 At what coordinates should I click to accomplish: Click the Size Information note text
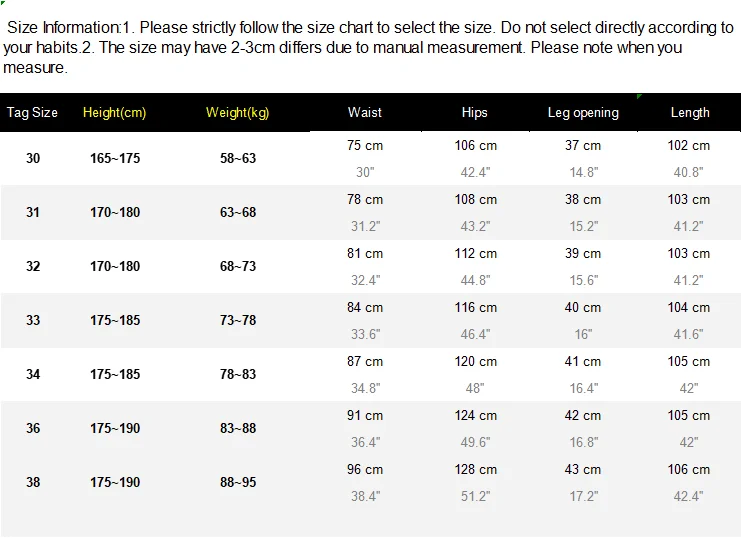click(369, 47)
